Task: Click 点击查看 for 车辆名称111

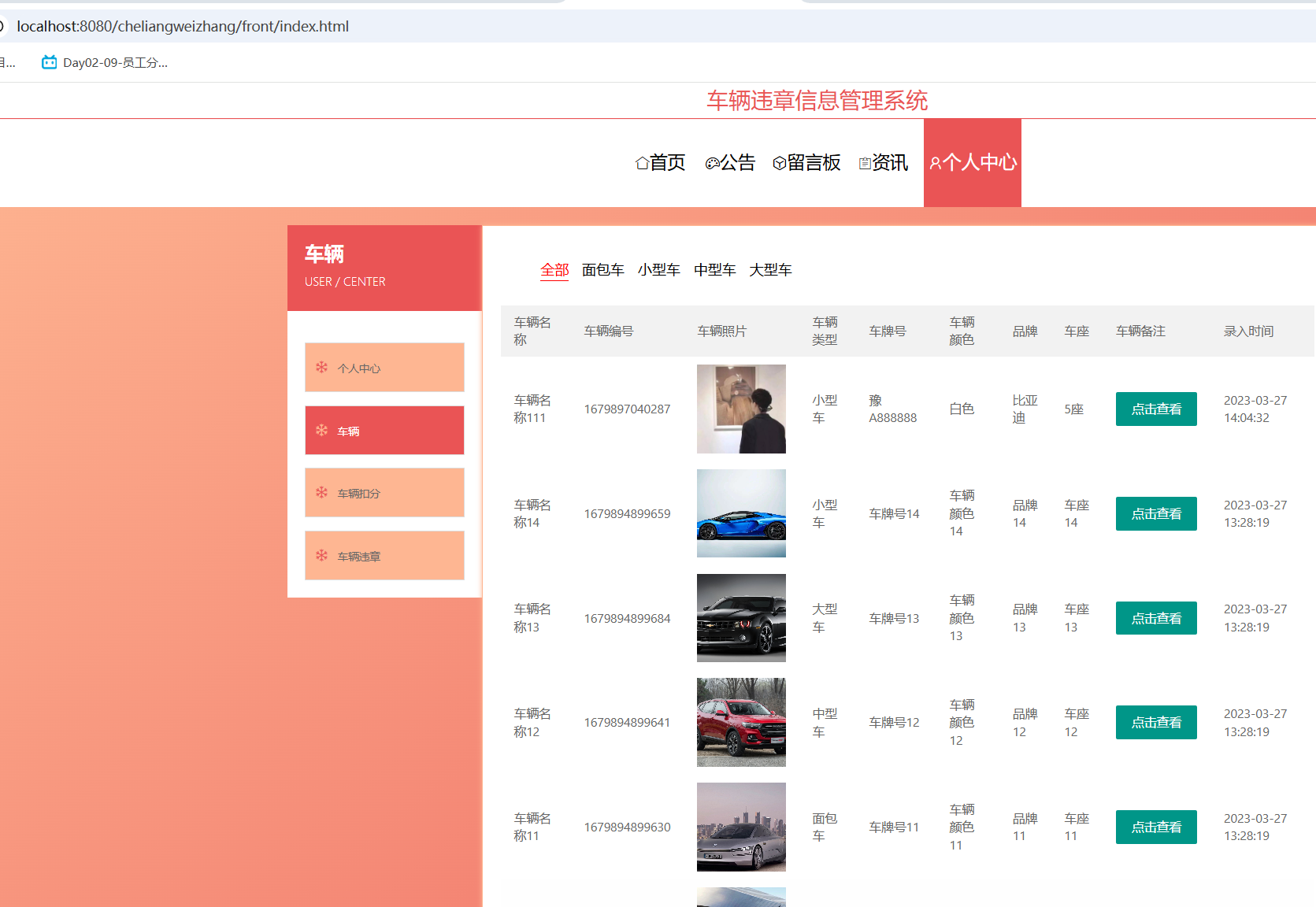Action: [x=1156, y=409]
